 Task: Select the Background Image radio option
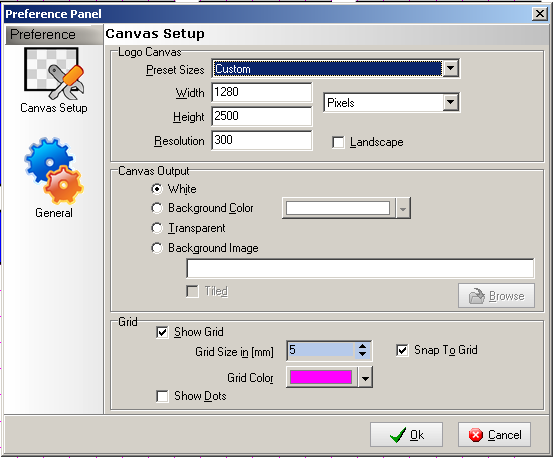click(x=157, y=248)
